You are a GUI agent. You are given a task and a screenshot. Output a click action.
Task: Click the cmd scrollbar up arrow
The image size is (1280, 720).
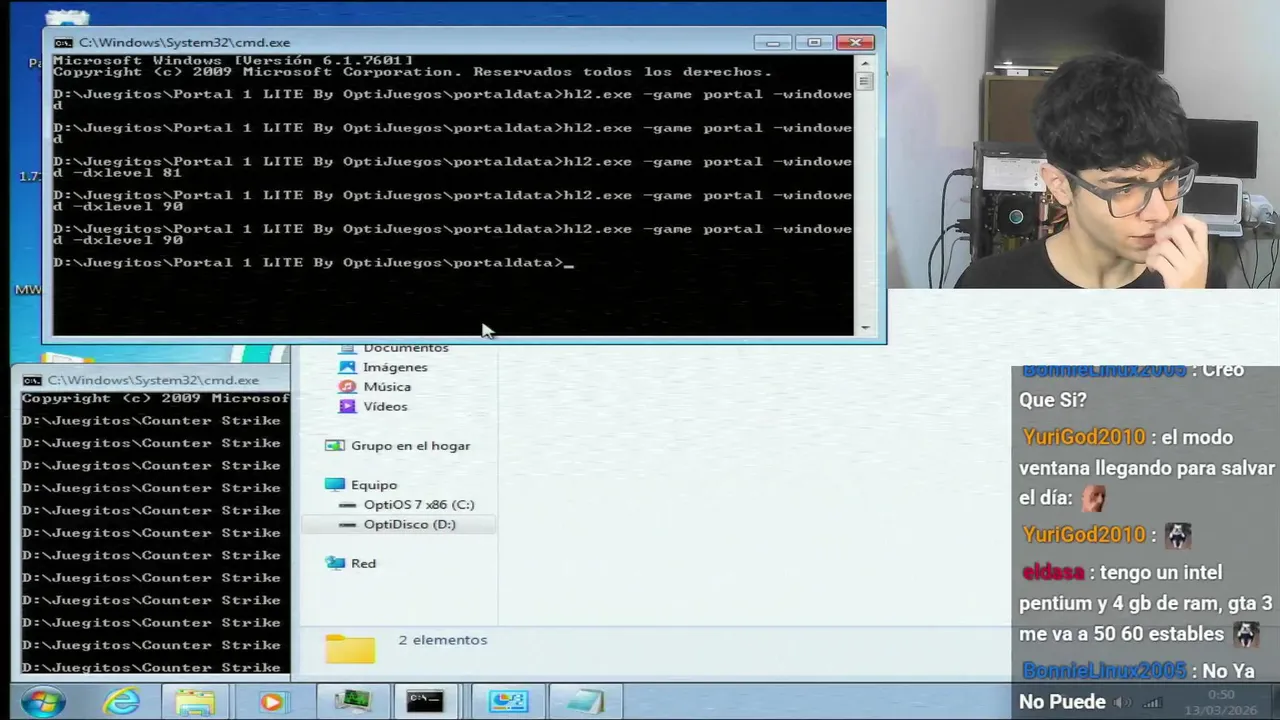[865, 62]
